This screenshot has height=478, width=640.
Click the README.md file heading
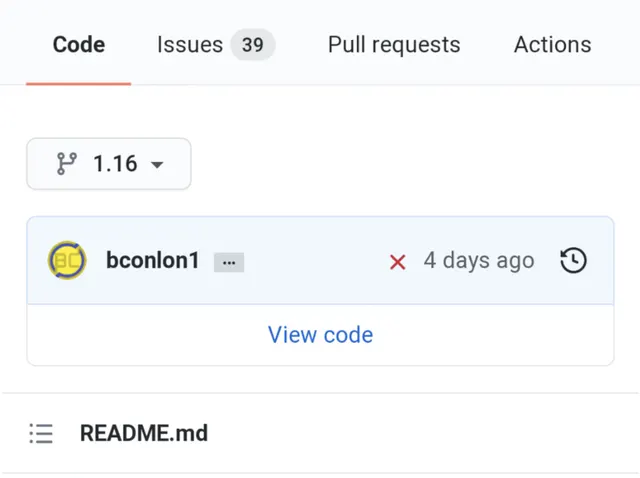pos(144,433)
